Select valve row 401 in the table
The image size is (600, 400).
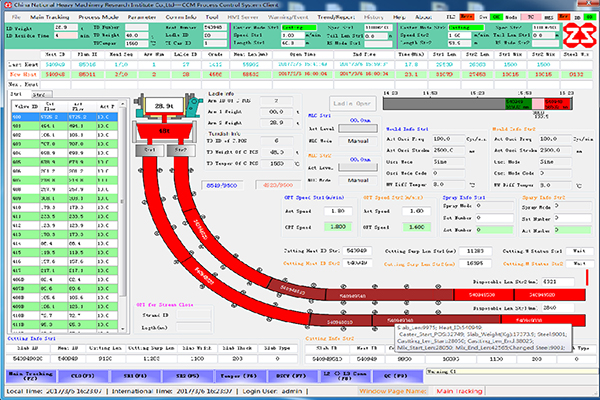(x=64, y=126)
